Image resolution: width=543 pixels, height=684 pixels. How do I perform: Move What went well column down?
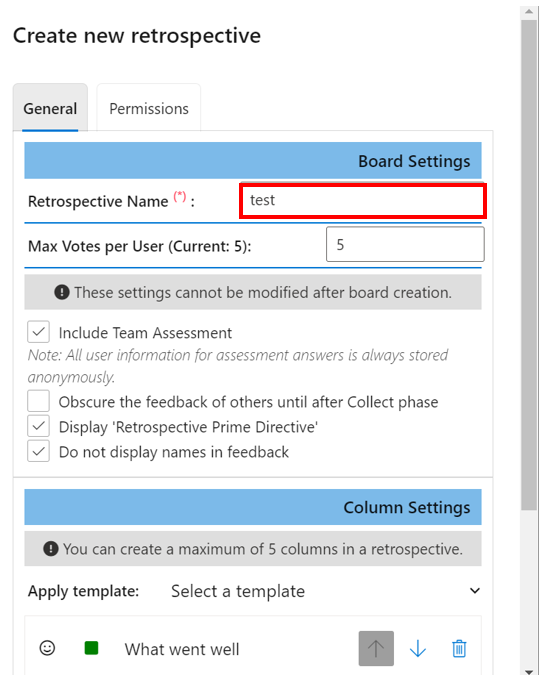(418, 649)
